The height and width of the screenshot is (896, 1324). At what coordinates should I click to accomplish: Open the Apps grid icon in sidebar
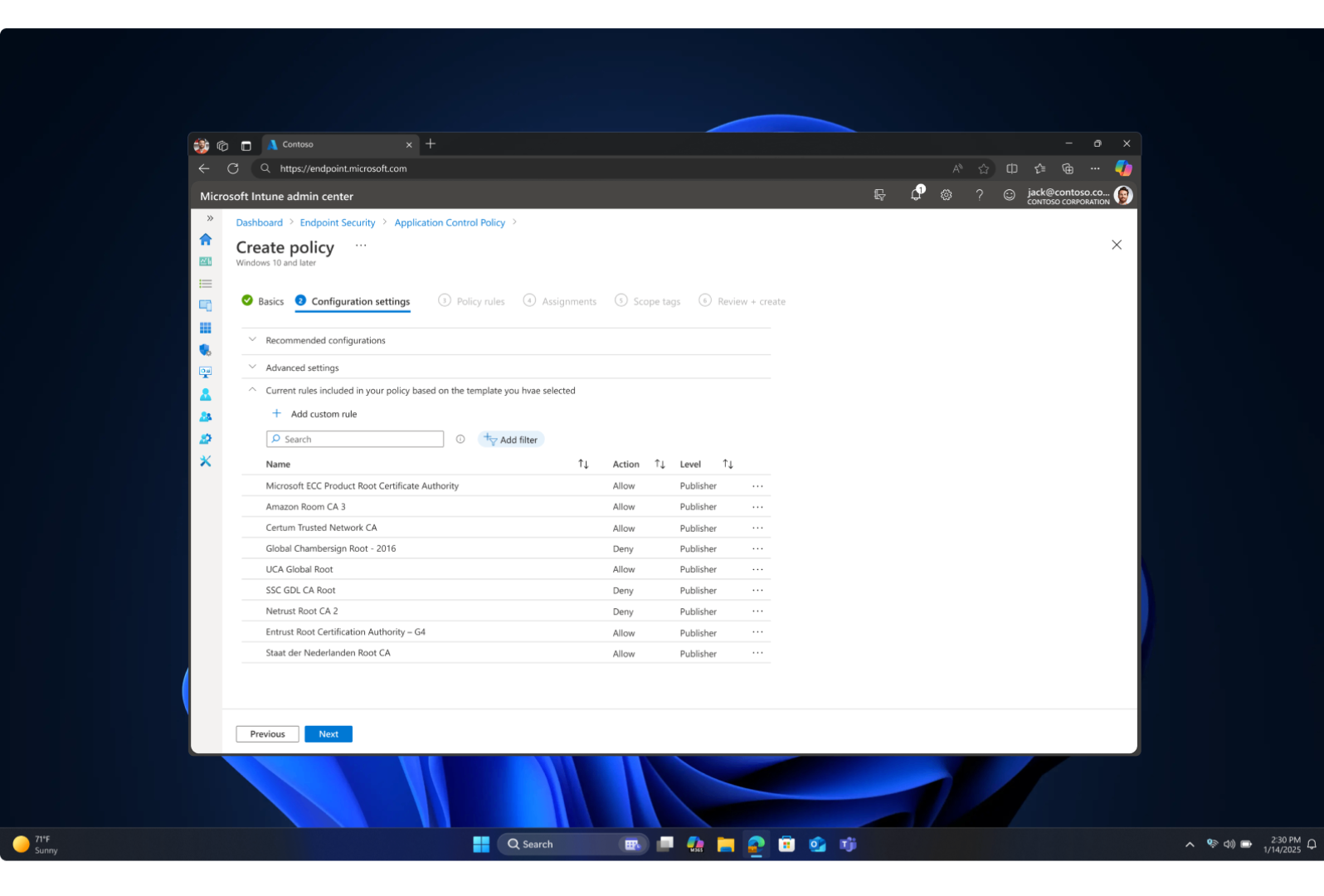click(x=205, y=328)
